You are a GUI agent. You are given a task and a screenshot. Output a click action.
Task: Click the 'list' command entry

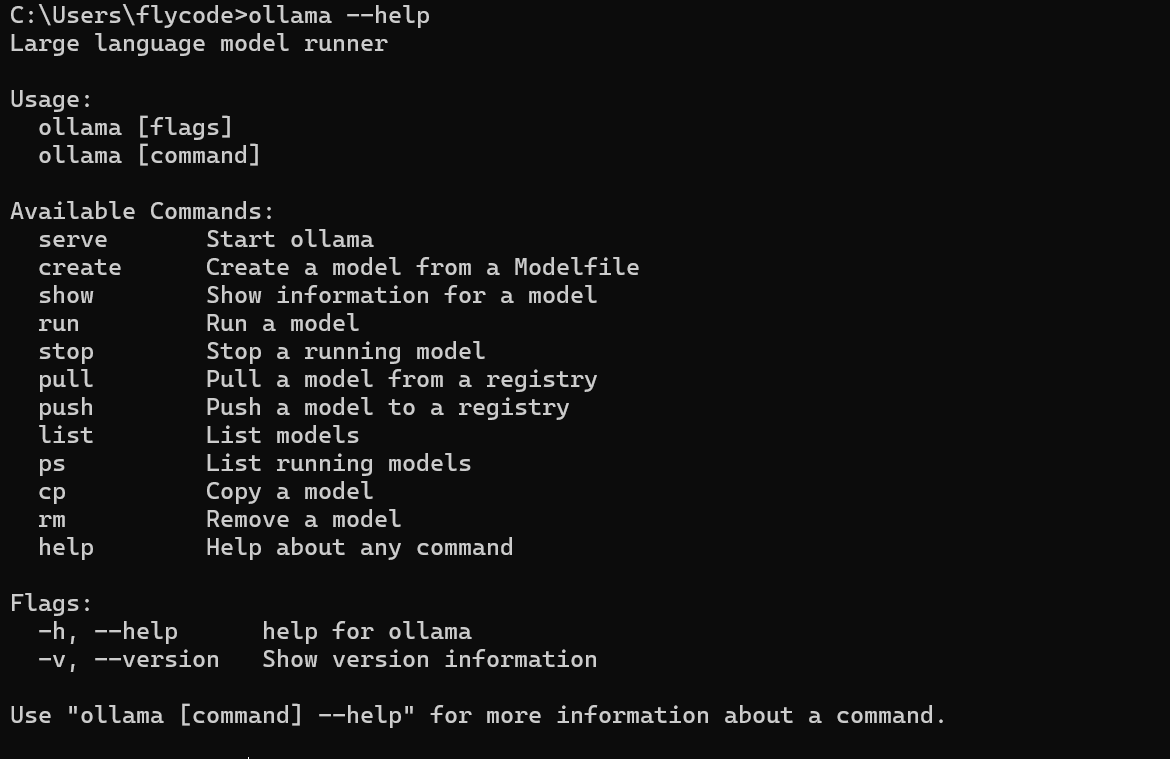[66, 435]
